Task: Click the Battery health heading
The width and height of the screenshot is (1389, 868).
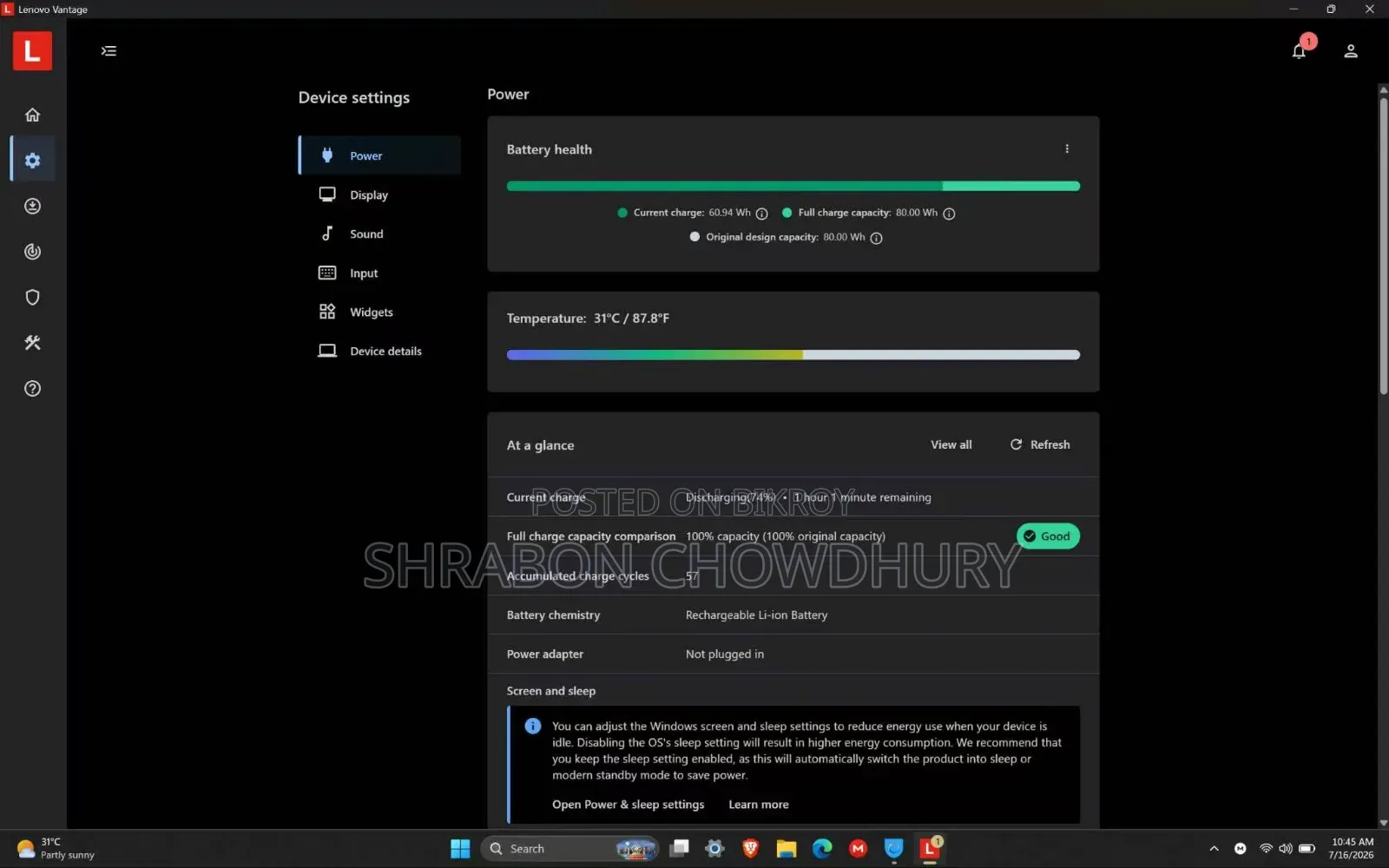Action: click(x=550, y=149)
